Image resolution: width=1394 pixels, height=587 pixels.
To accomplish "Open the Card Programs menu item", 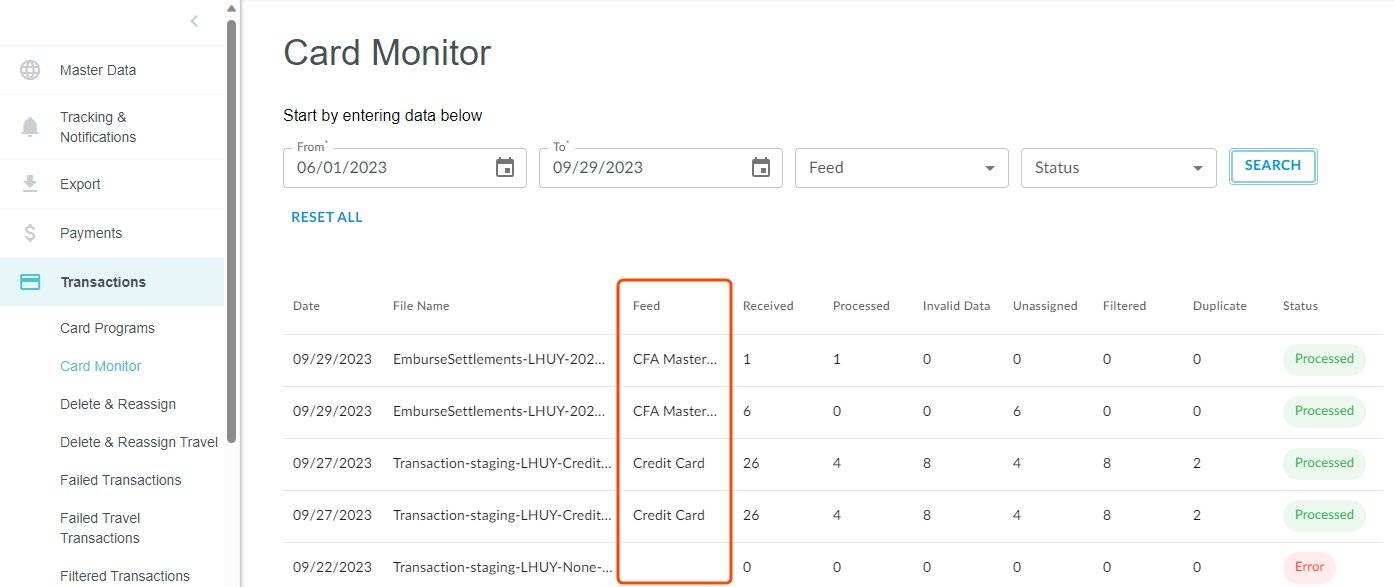I will click(107, 328).
